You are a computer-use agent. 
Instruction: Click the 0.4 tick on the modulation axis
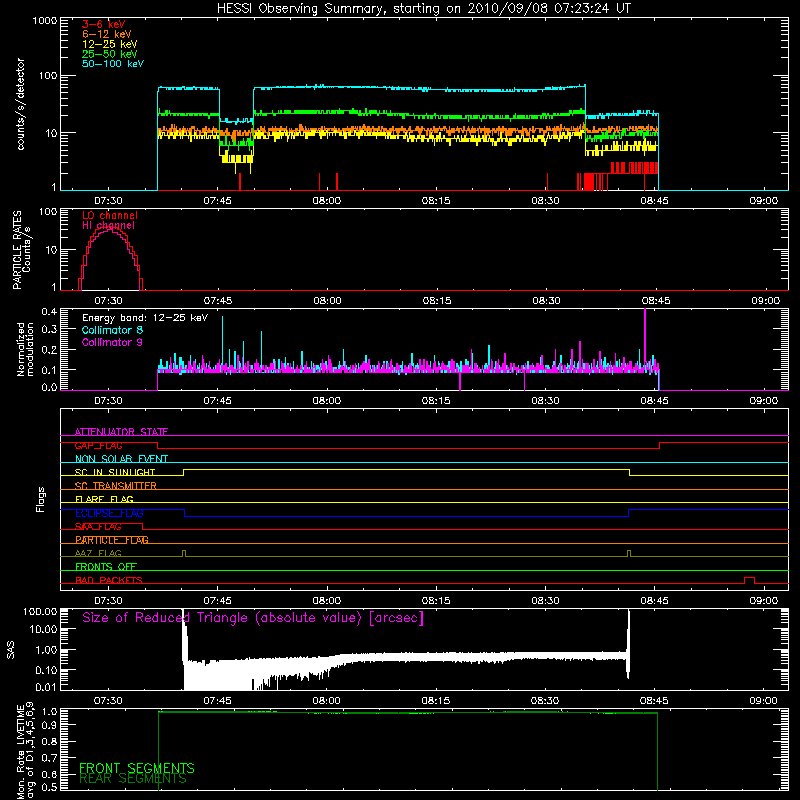(49, 312)
